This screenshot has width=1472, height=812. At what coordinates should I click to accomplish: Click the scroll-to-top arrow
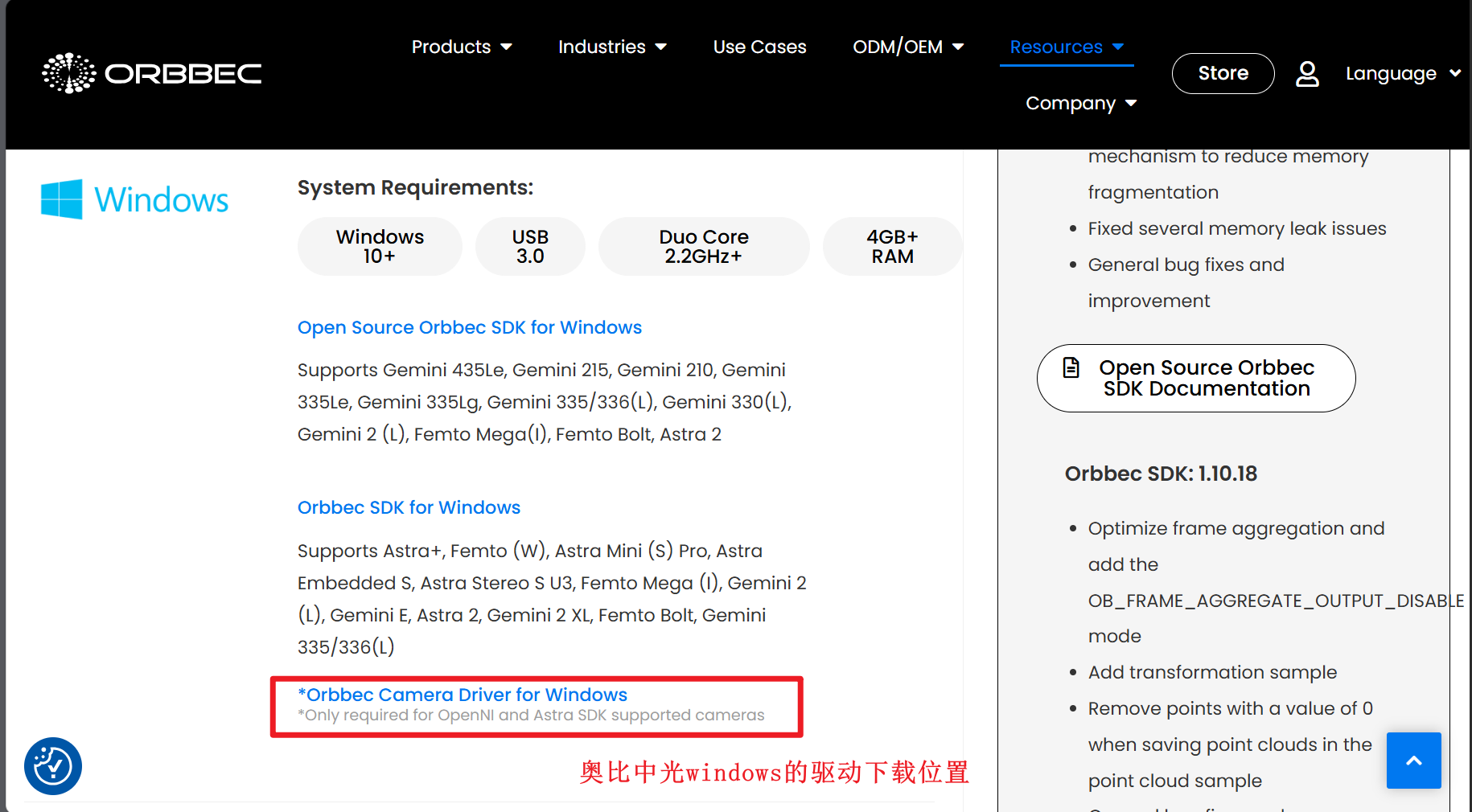pyautogui.click(x=1414, y=761)
